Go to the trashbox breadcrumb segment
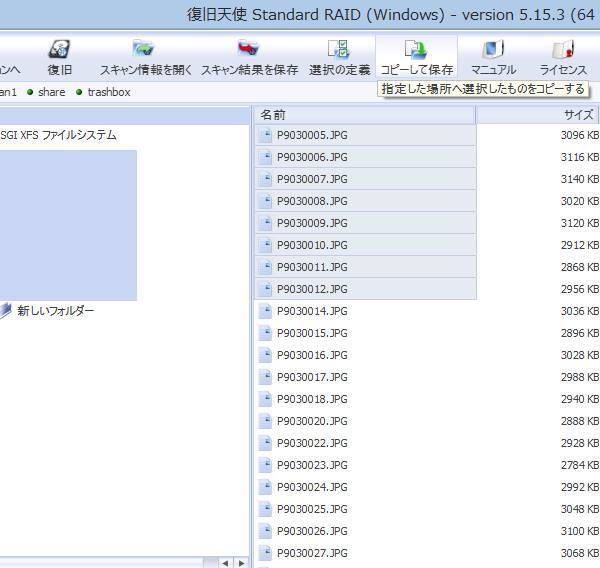 (x=108, y=92)
